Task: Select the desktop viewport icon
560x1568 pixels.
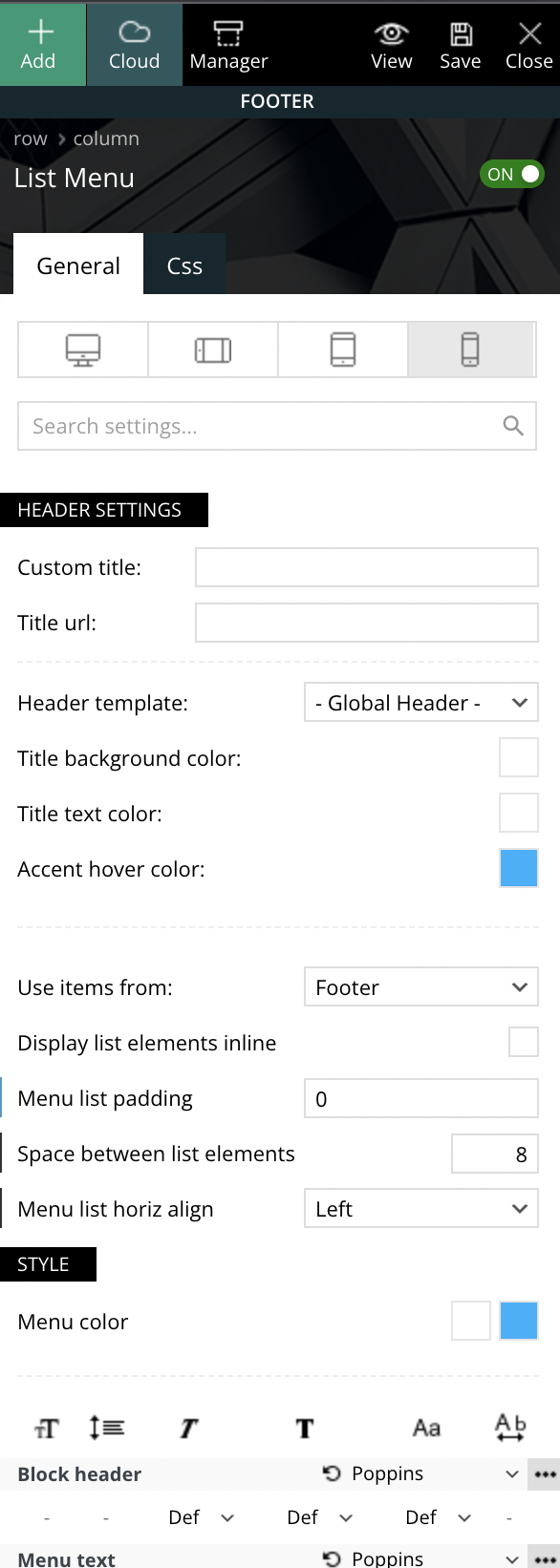Action: tap(83, 350)
